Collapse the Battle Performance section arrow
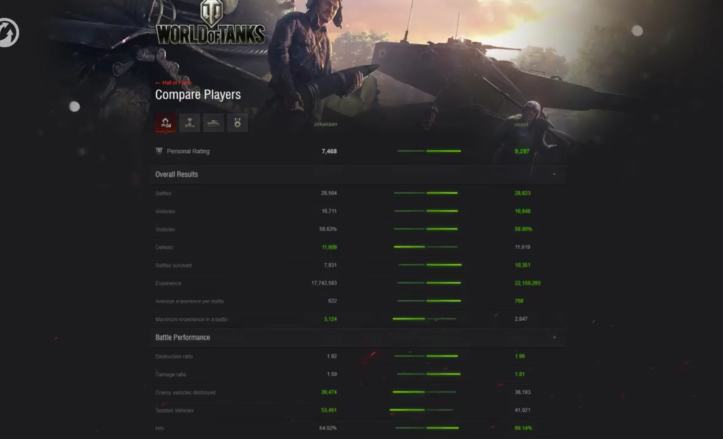 554,338
